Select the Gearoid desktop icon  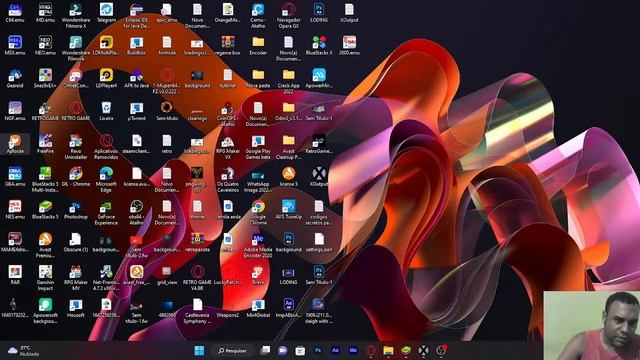[x=15, y=78]
